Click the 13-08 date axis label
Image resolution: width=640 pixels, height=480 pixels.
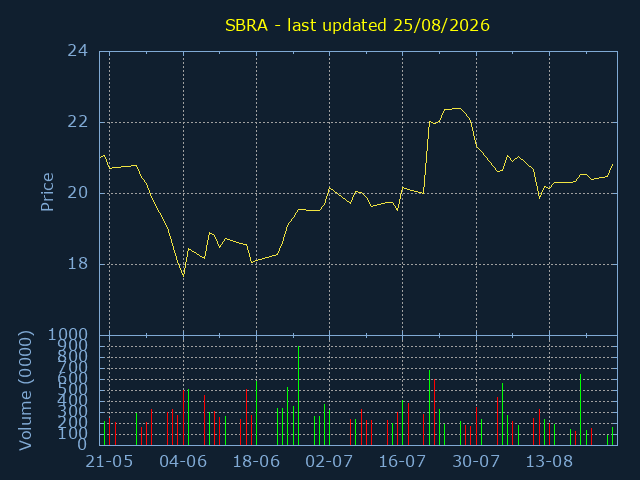(549, 462)
